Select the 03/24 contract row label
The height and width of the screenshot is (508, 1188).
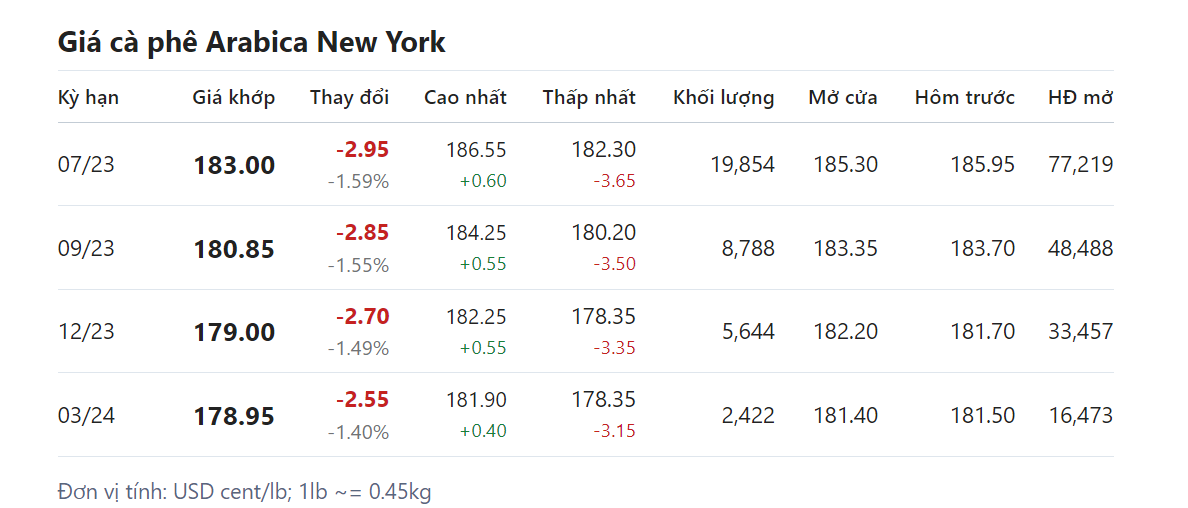(86, 415)
